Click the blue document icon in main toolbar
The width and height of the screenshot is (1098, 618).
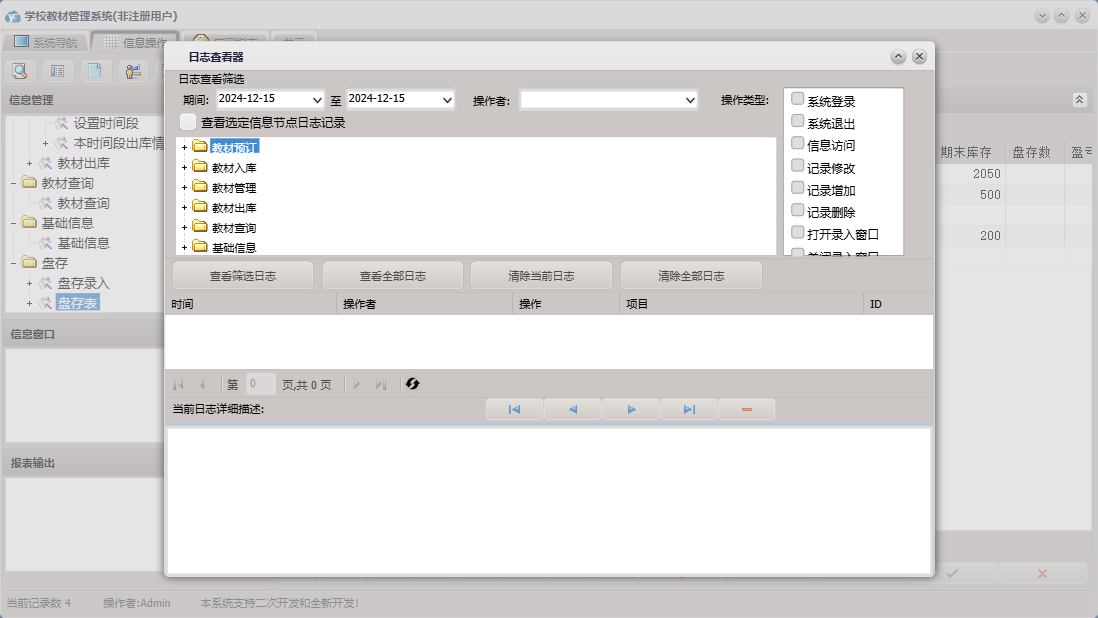[95, 71]
